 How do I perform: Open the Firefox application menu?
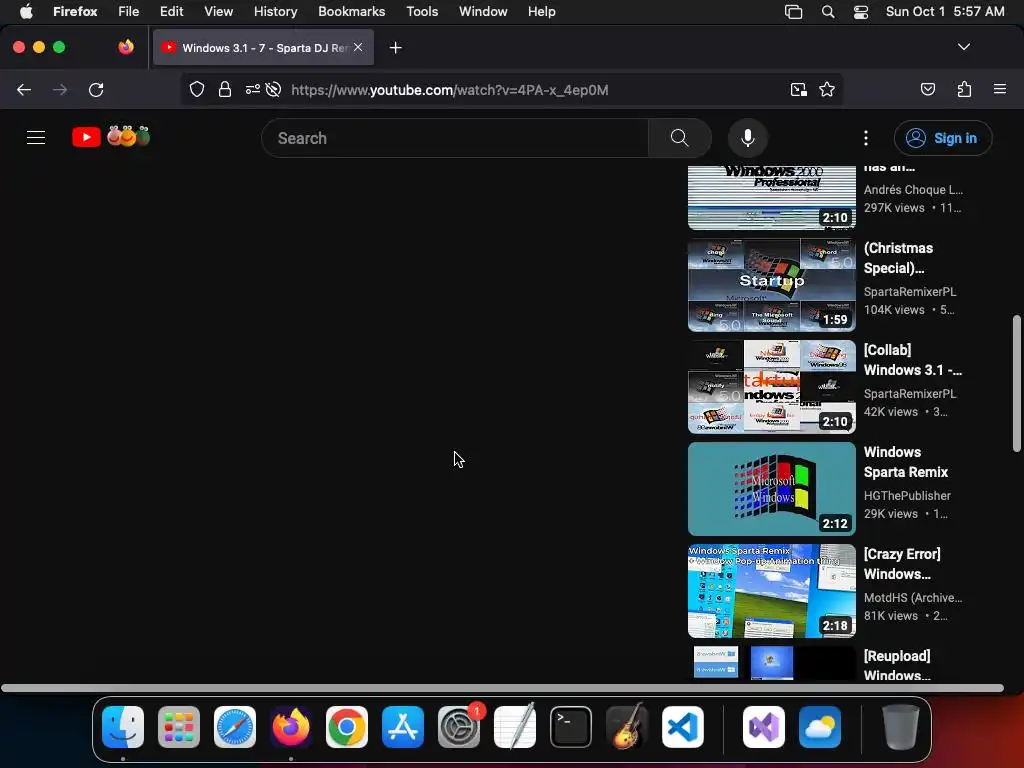coord(1000,89)
